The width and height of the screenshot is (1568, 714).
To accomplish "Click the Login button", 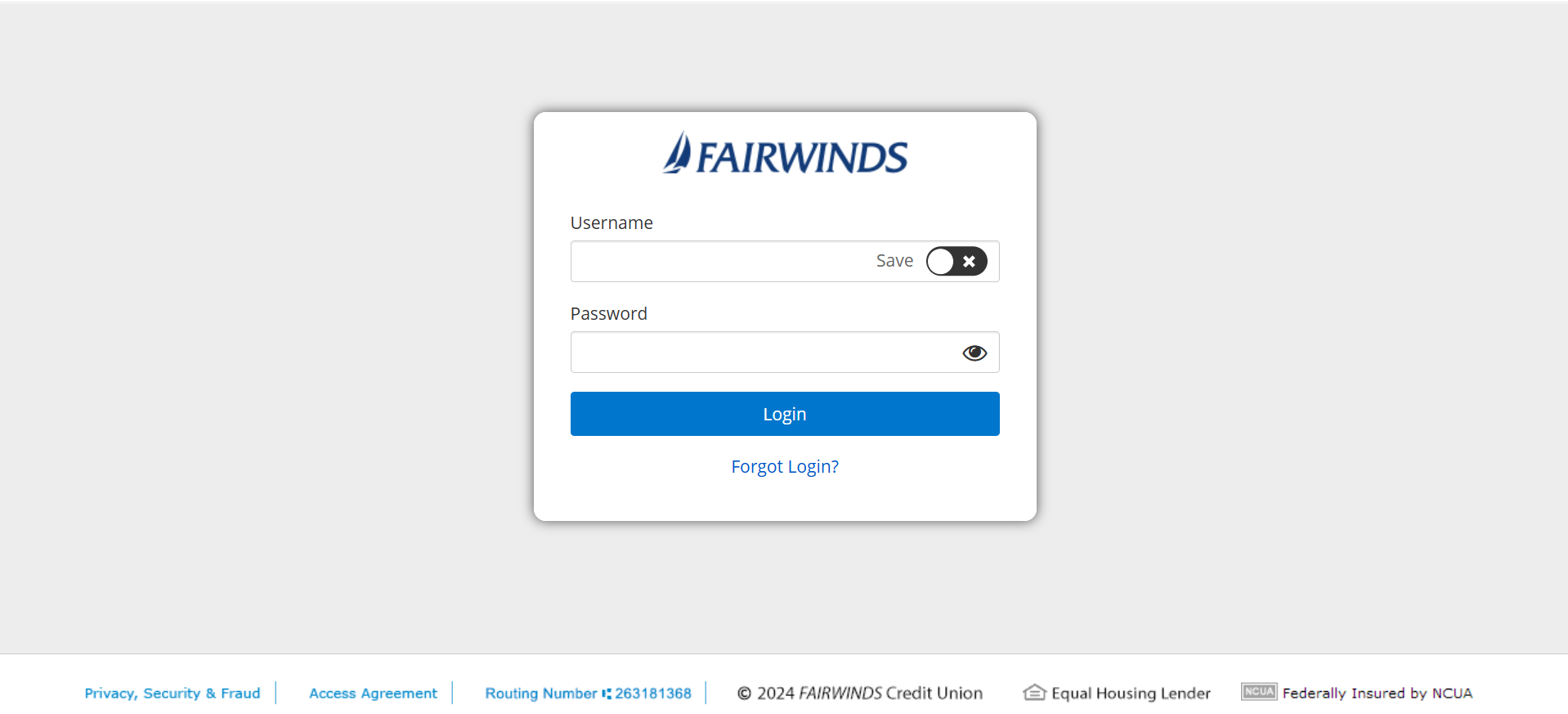I will point(785,414).
